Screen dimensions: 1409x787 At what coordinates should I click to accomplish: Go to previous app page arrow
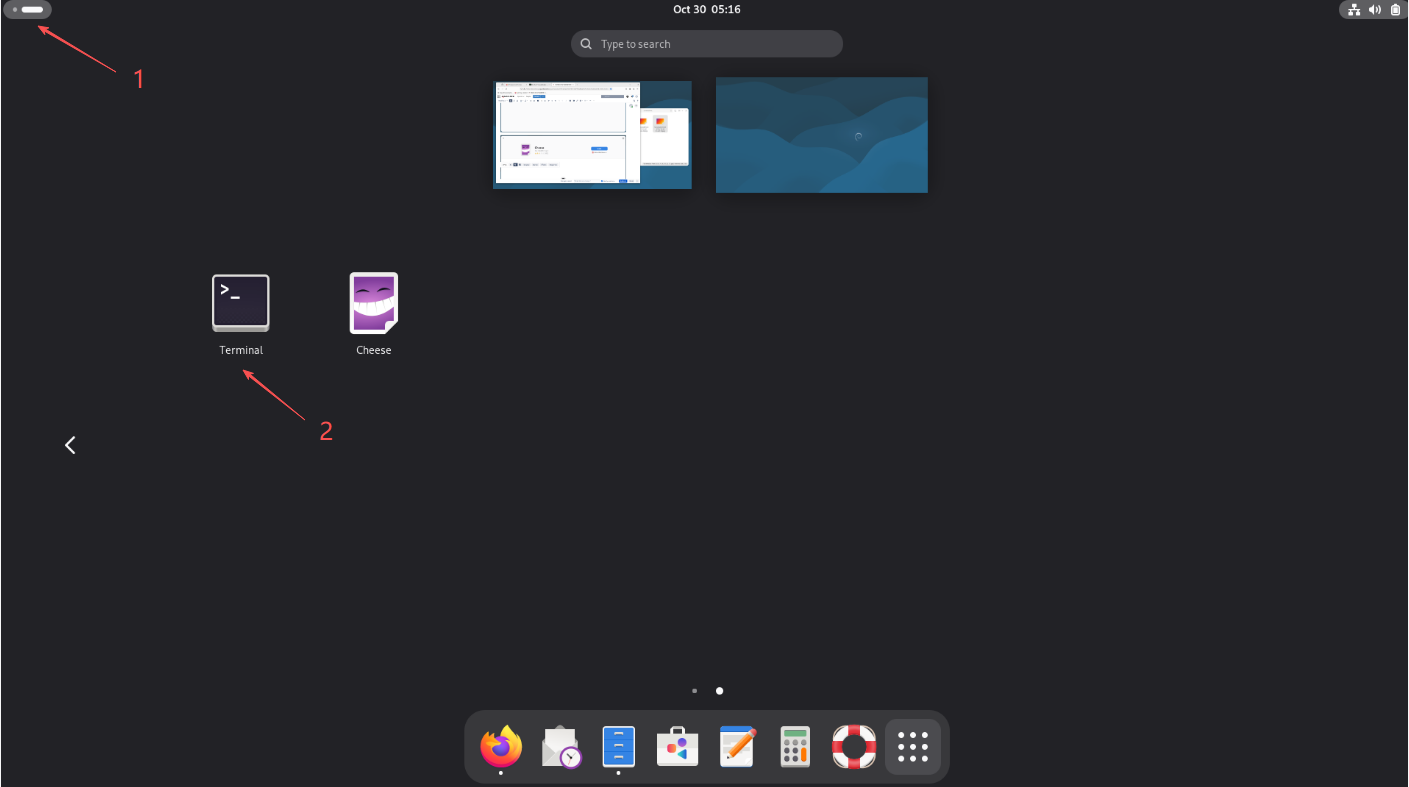[x=70, y=445]
